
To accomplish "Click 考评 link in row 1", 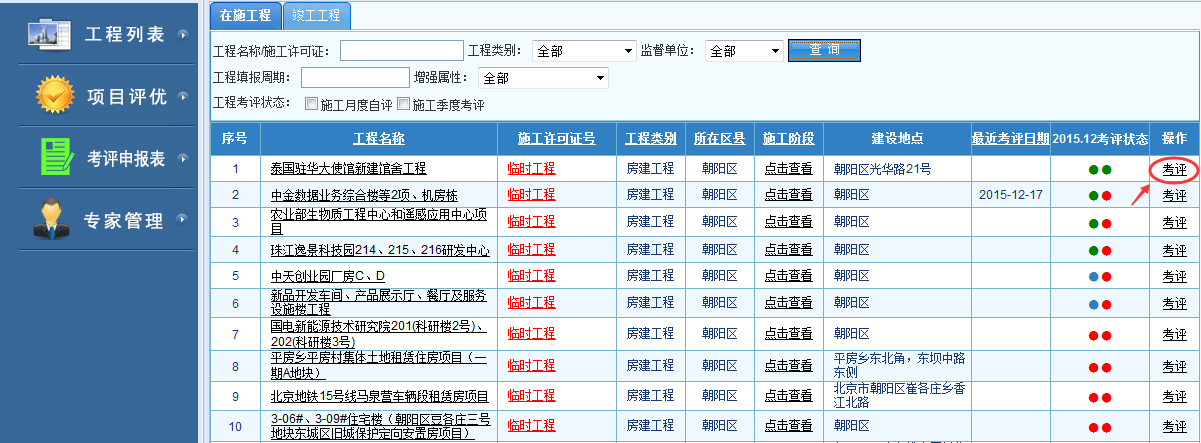I will click(1174, 169).
